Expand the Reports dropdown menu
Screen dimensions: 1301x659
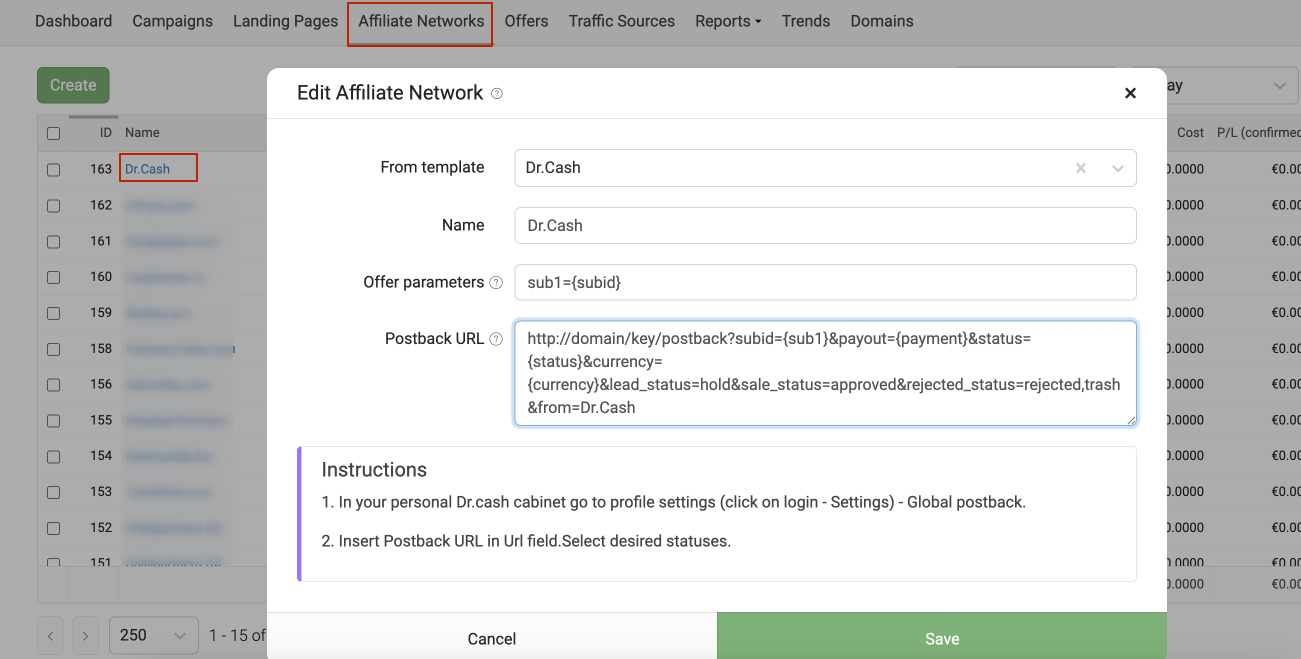(x=728, y=21)
